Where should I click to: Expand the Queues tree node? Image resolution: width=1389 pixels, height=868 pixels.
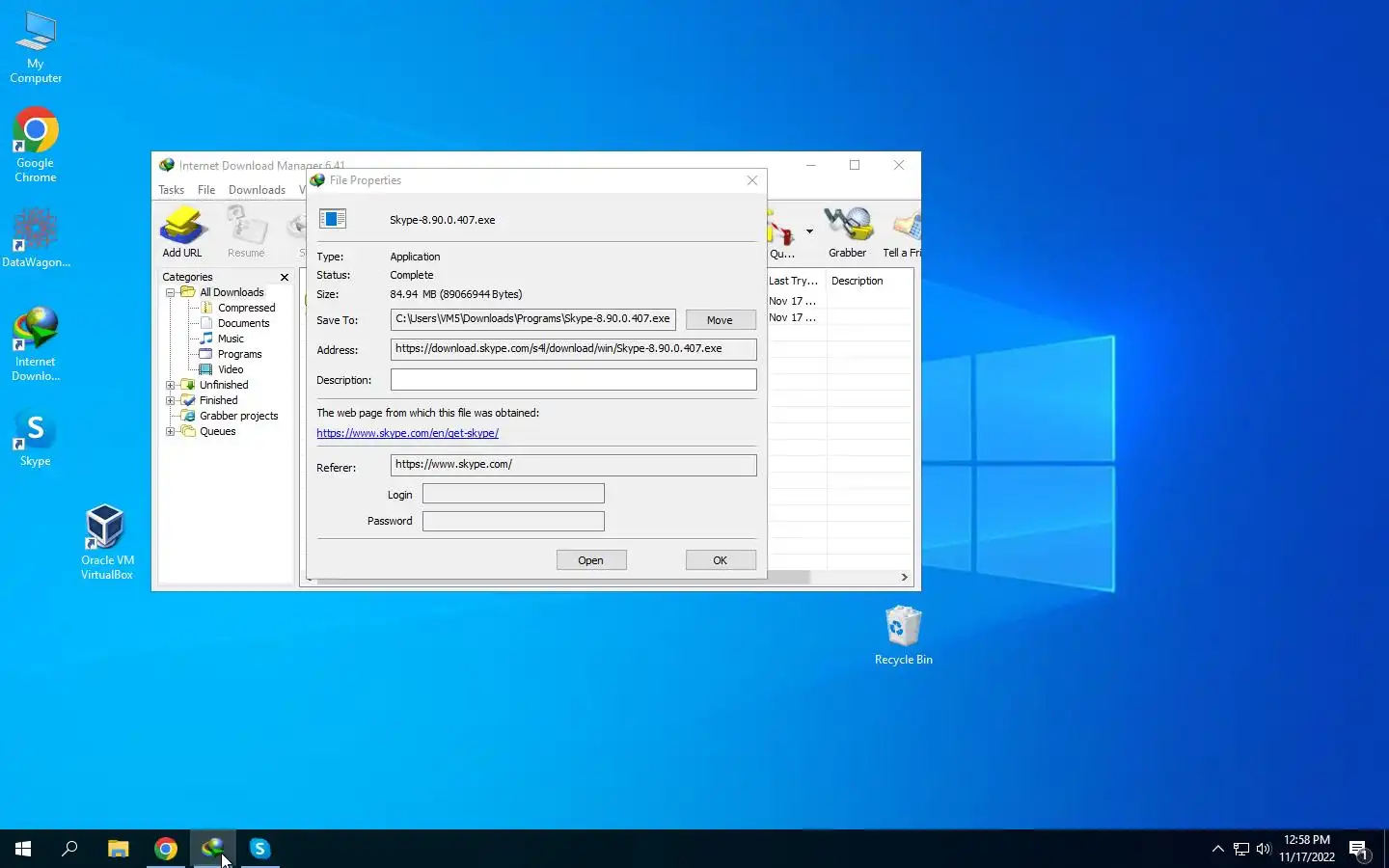(x=170, y=431)
